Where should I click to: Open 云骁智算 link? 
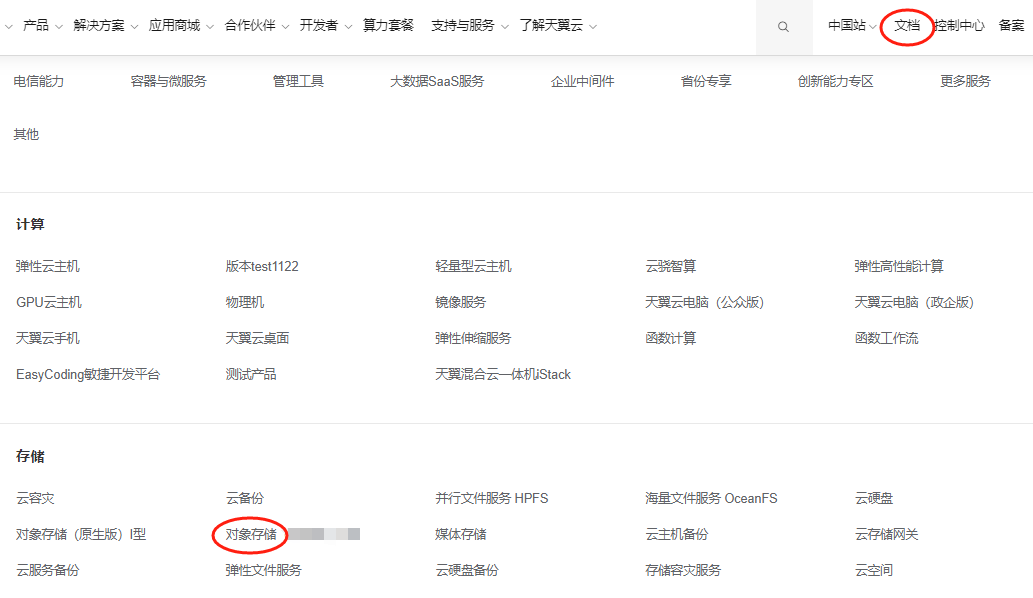pos(671,266)
